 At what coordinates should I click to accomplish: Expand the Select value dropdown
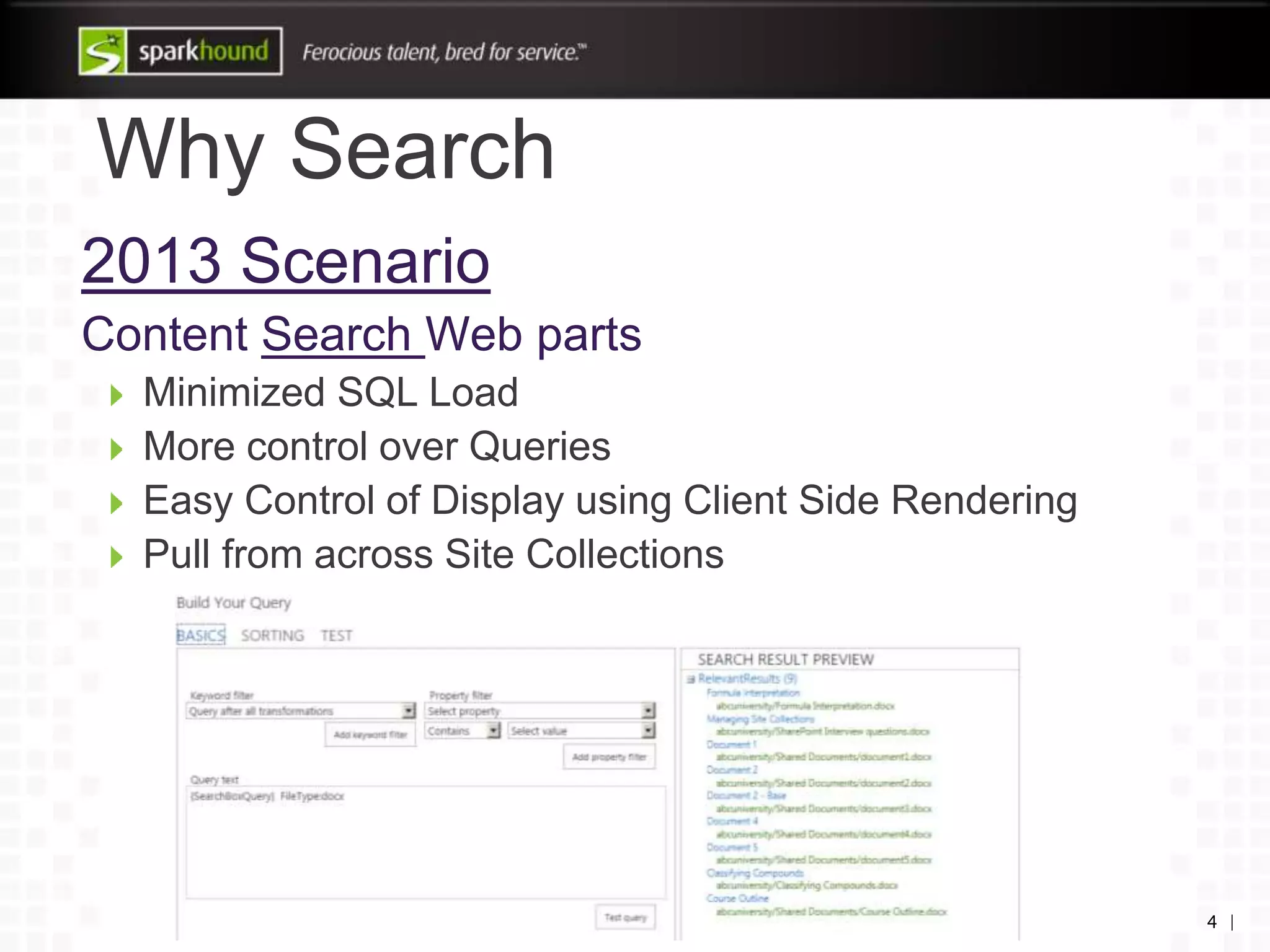[x=581, y=731]
